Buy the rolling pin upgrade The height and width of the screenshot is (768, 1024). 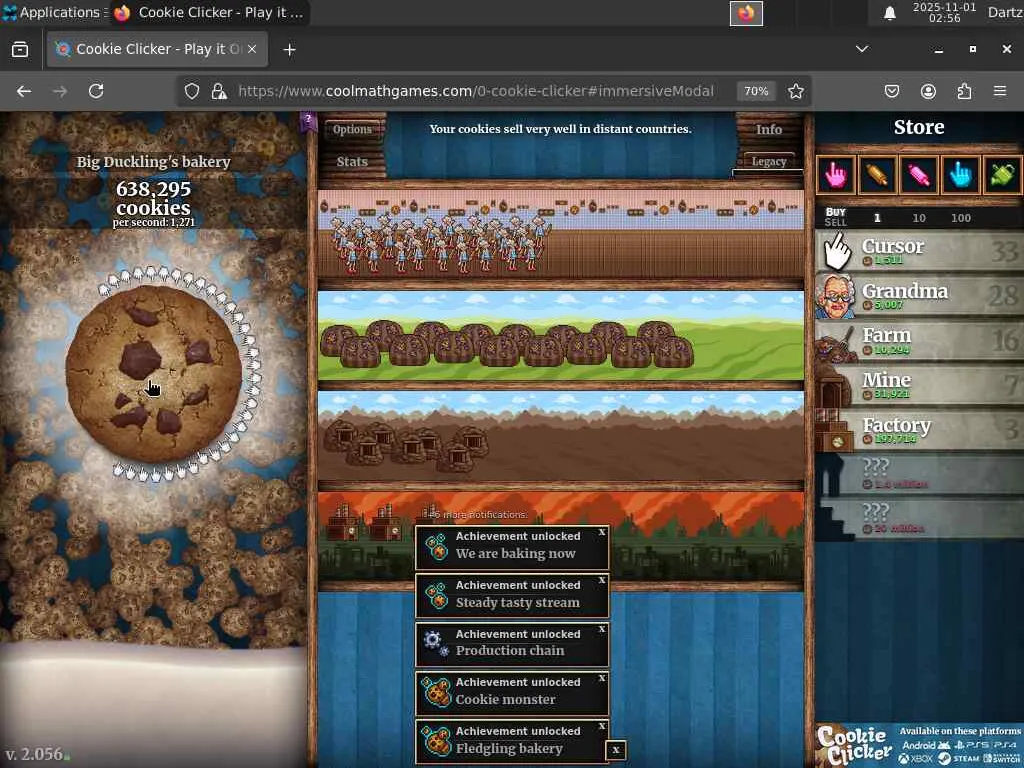click(x=877, y=174)
